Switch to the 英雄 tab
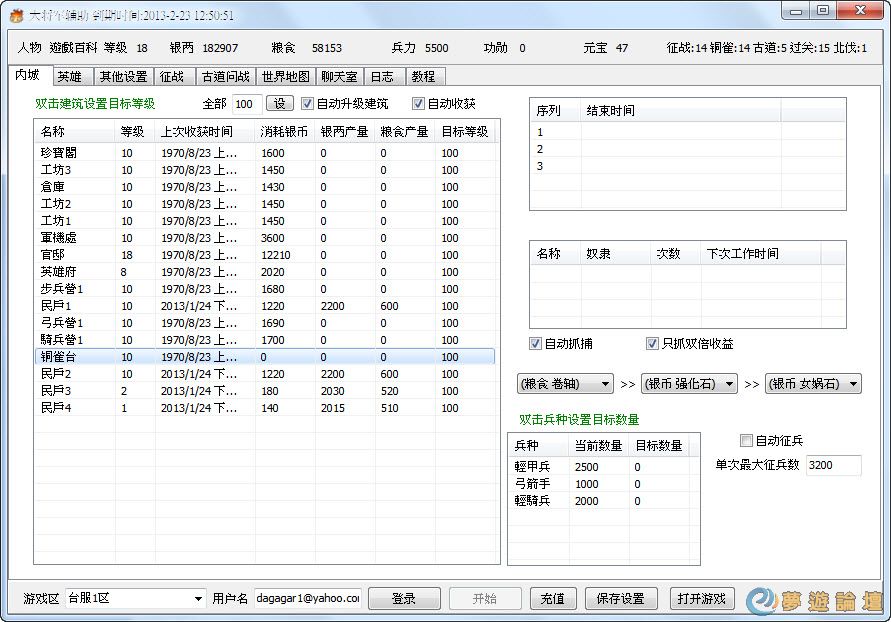 [70, 77]
